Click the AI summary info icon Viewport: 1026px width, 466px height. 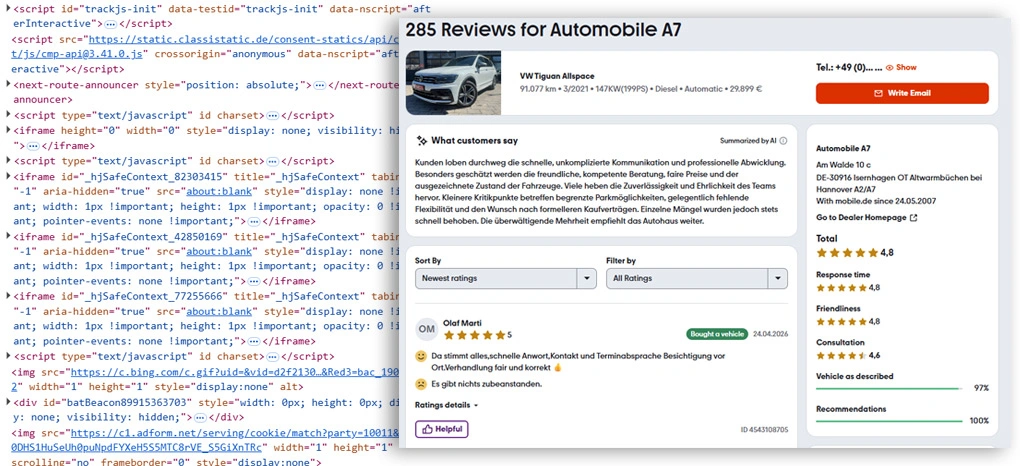[783, 141]
